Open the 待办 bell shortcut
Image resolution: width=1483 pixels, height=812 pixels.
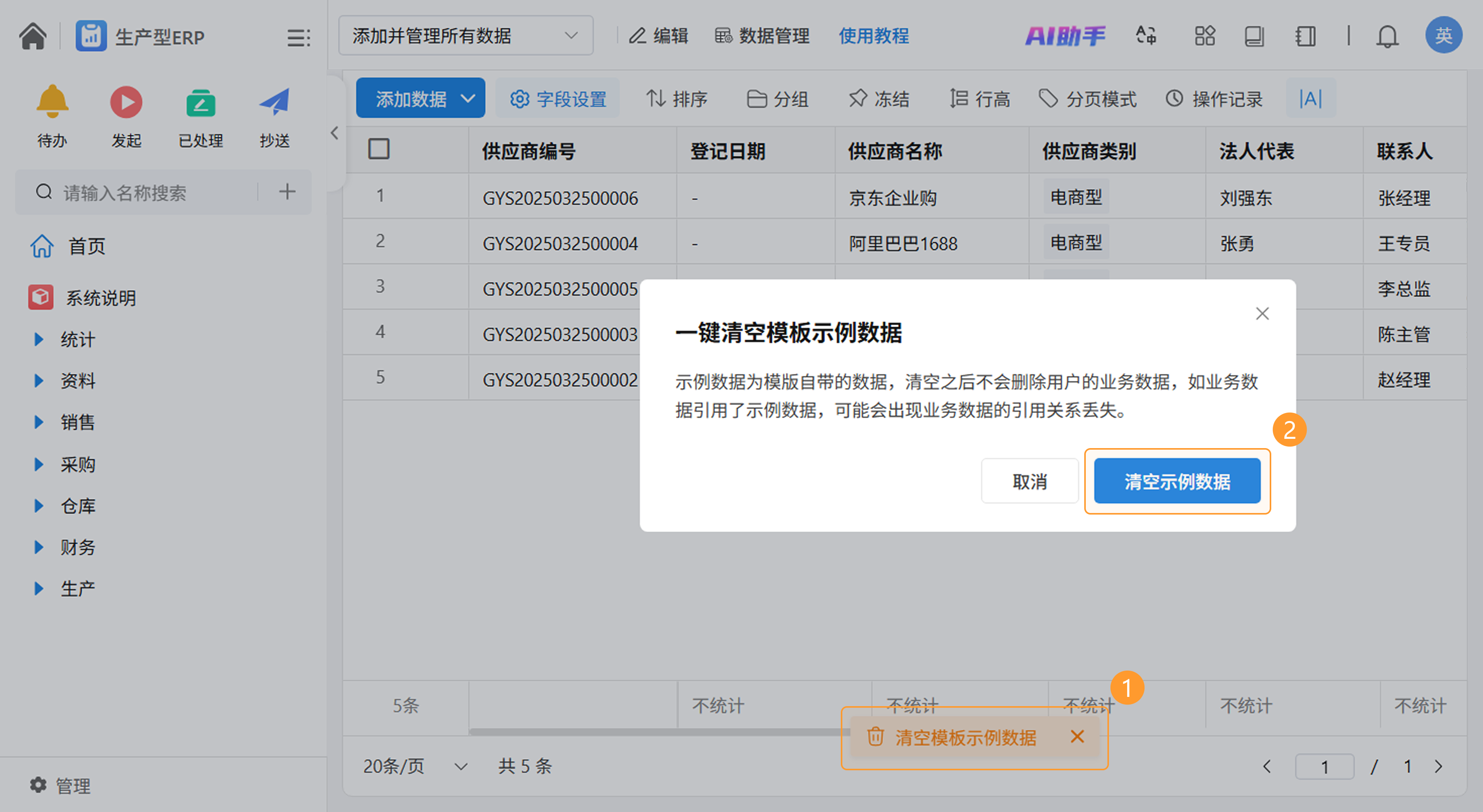click(52, 102)
